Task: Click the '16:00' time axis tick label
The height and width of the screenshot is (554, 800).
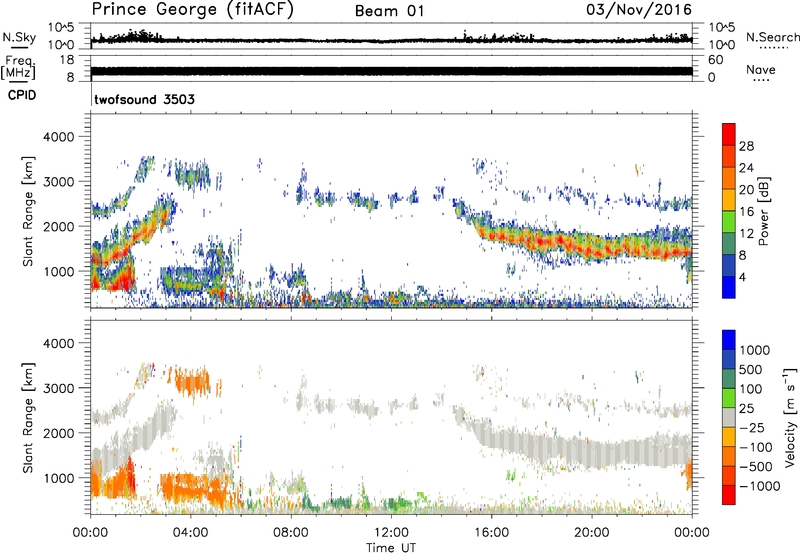Action: pos(491,533)
